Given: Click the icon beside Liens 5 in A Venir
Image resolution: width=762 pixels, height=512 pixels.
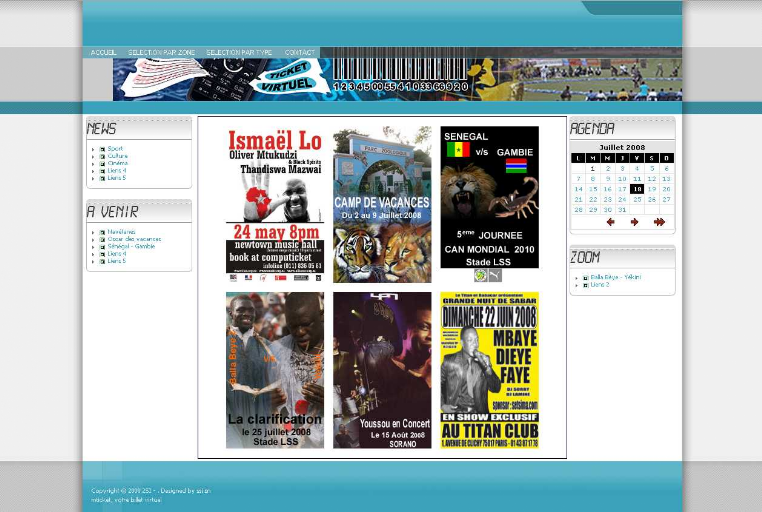Looking at the screenshot, I should [x=103, y=261].
